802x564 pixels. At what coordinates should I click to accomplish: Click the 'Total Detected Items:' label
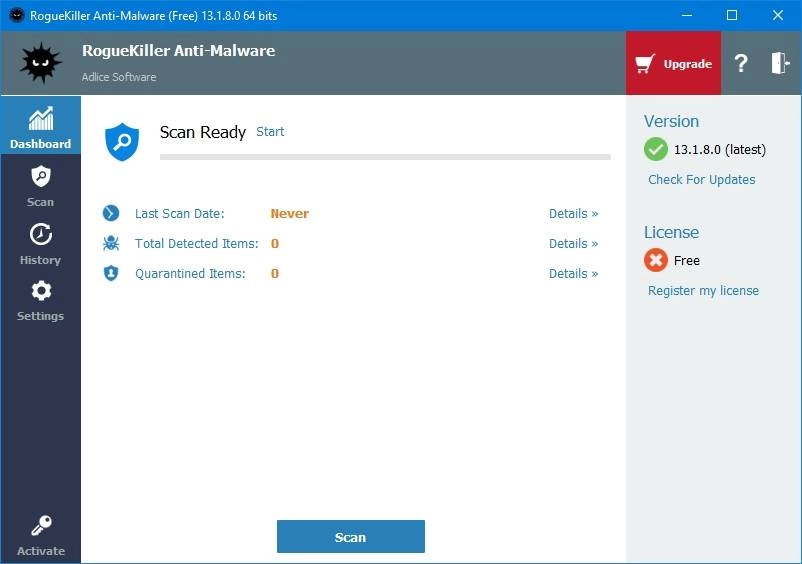(x=196, y=243)
